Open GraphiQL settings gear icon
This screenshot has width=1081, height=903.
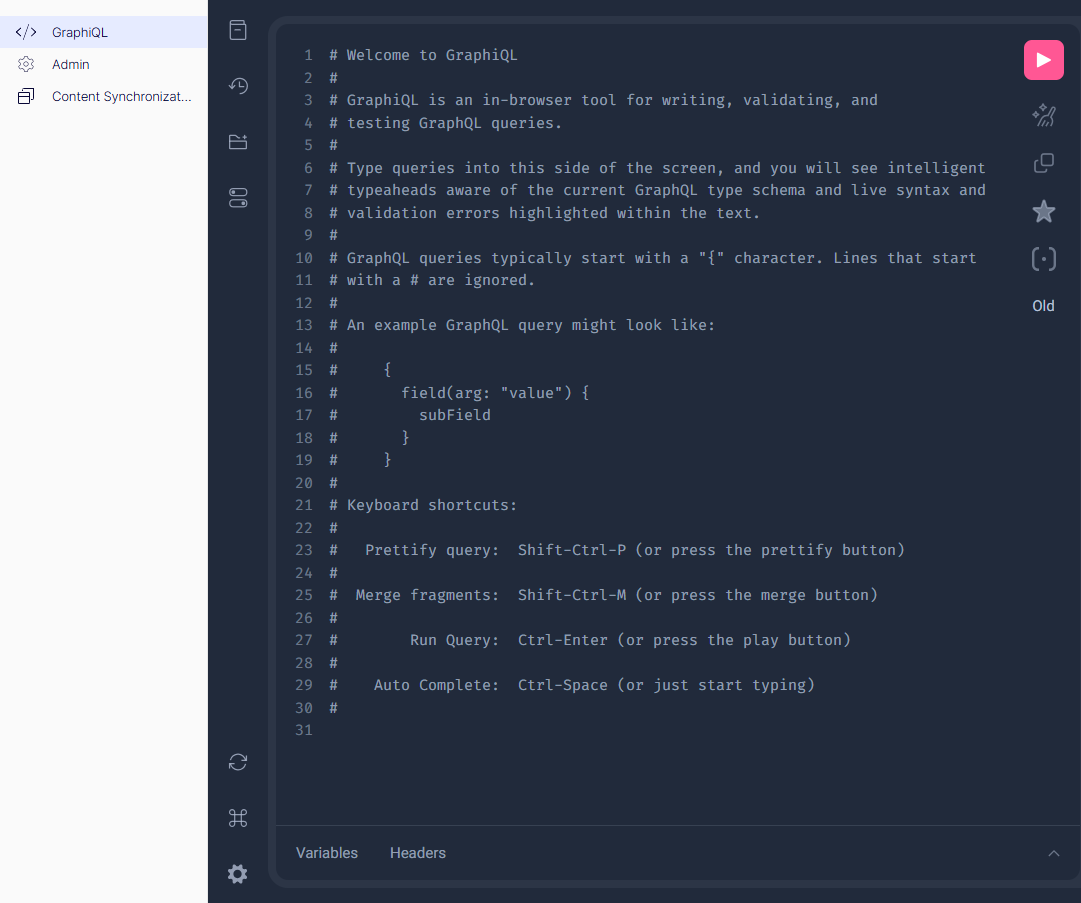(x=238, y=874)
